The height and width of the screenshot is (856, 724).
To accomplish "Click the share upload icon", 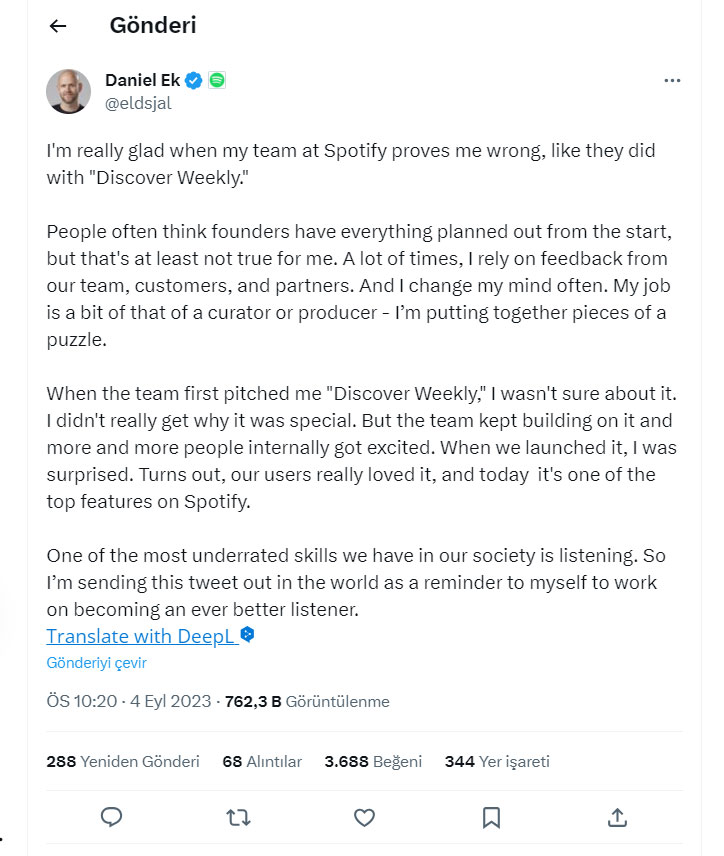I will pos(618,817).
